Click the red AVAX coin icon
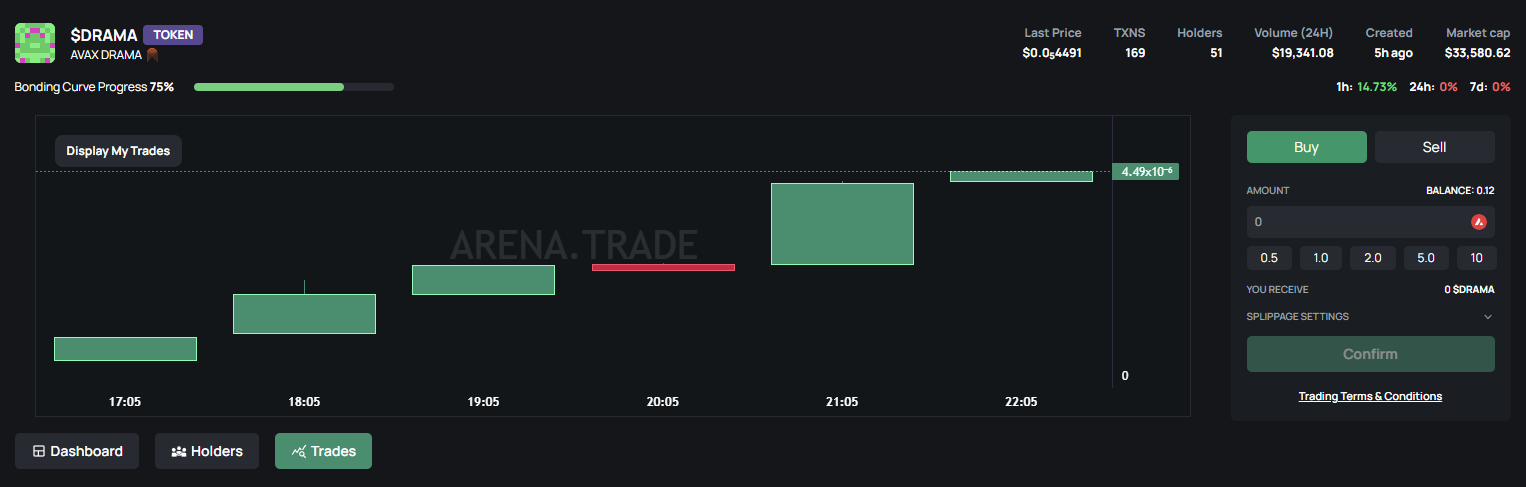The height and width of the screenshot is (487, 1526). tap(1478, 222)
